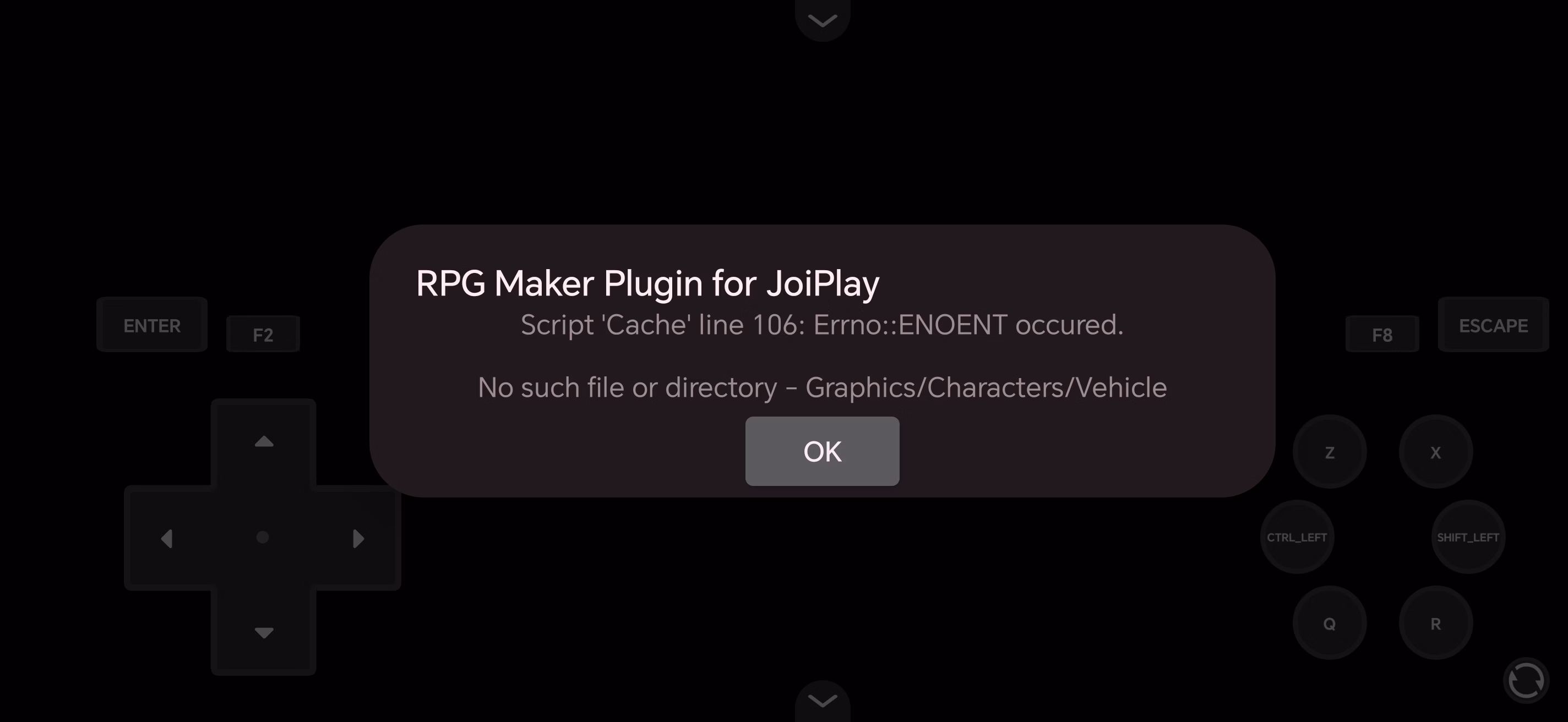Click OK to dismiss the error dialog
Image resolution: width=1568 pixels, height=722 pixels.
pyautogui.click(x=823, y=451)
